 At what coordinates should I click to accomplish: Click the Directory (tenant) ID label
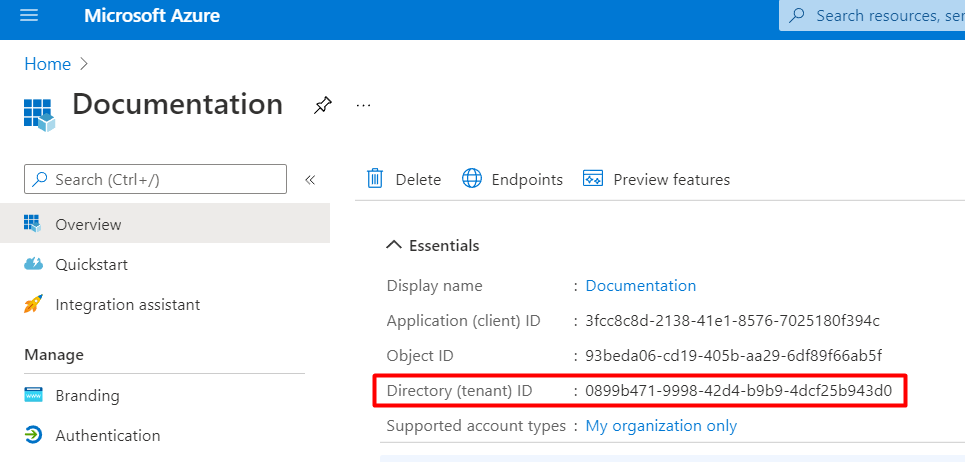point(460,391)
